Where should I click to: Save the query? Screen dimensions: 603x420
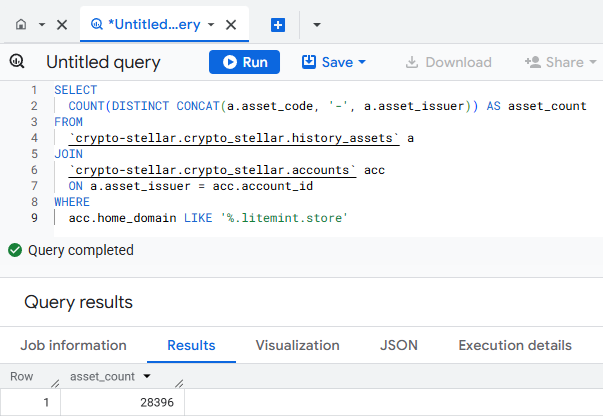pyautogui.click(x=327, y=62)
